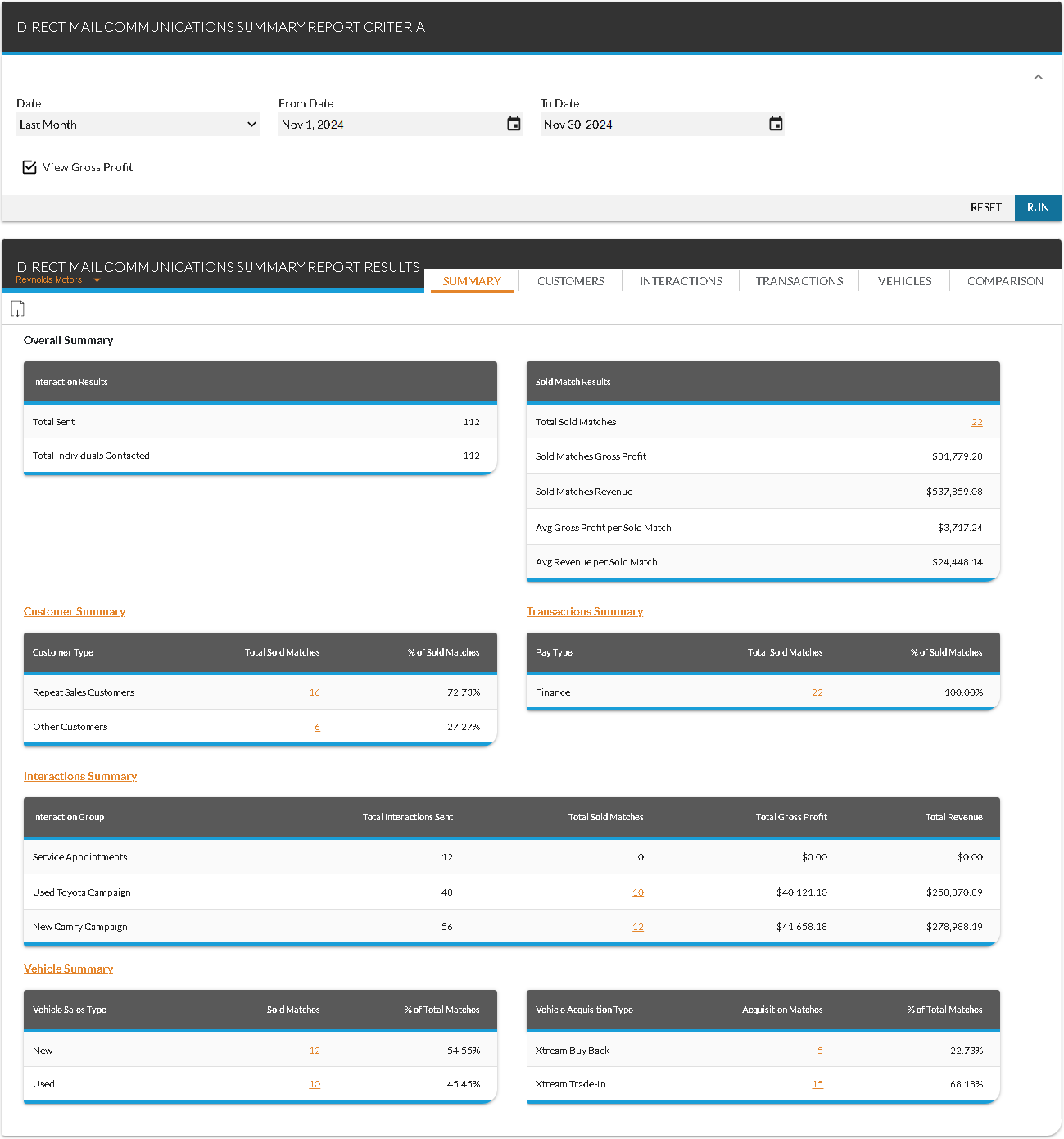
Task: Toggle the View Gross Profit checkbox
Action: [29, 167]
